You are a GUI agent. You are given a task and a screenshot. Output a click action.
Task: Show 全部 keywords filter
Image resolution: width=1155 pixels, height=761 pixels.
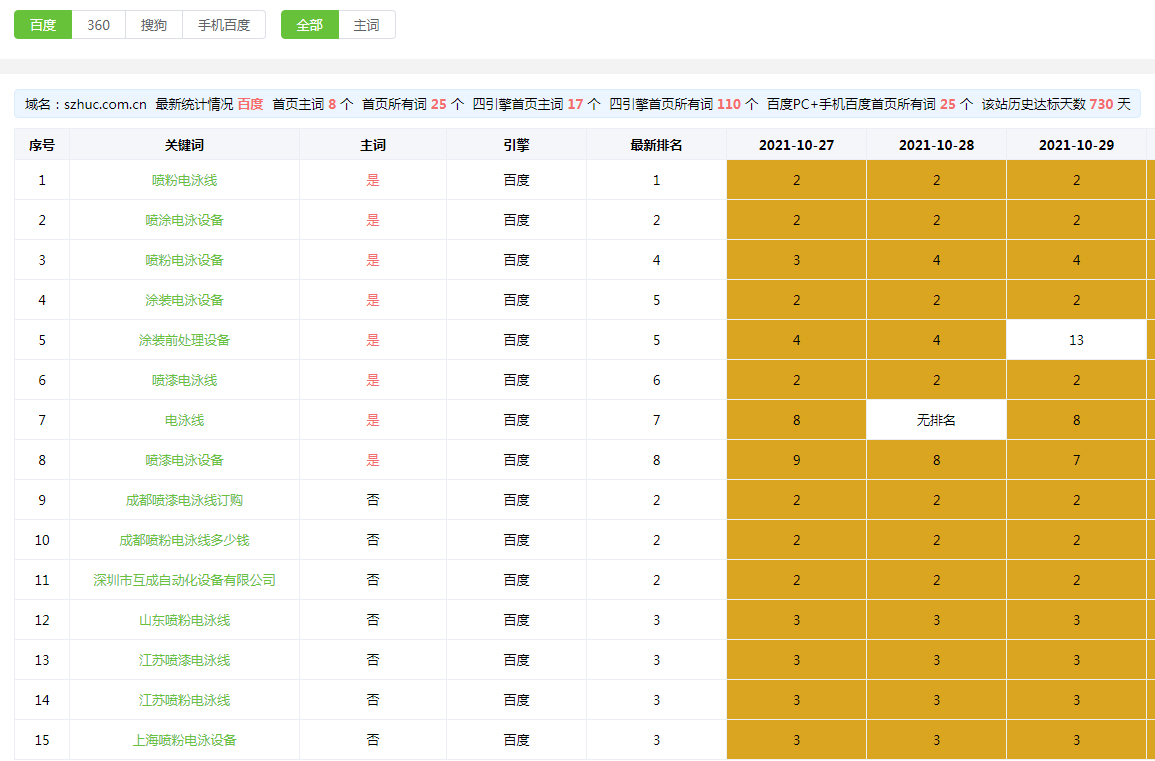(x=310, y=25)
